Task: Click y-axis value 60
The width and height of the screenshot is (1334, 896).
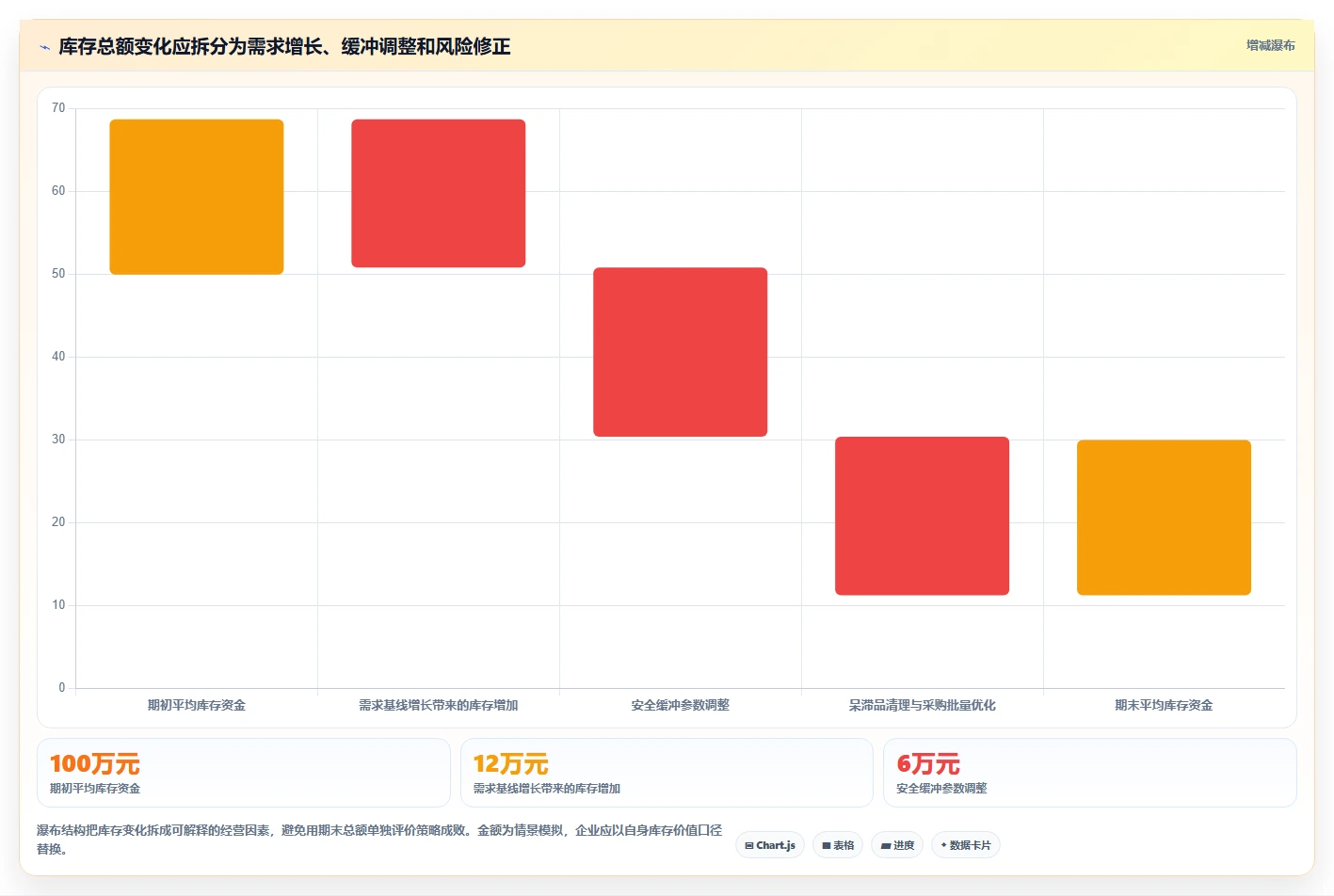Action: point(58,191)
